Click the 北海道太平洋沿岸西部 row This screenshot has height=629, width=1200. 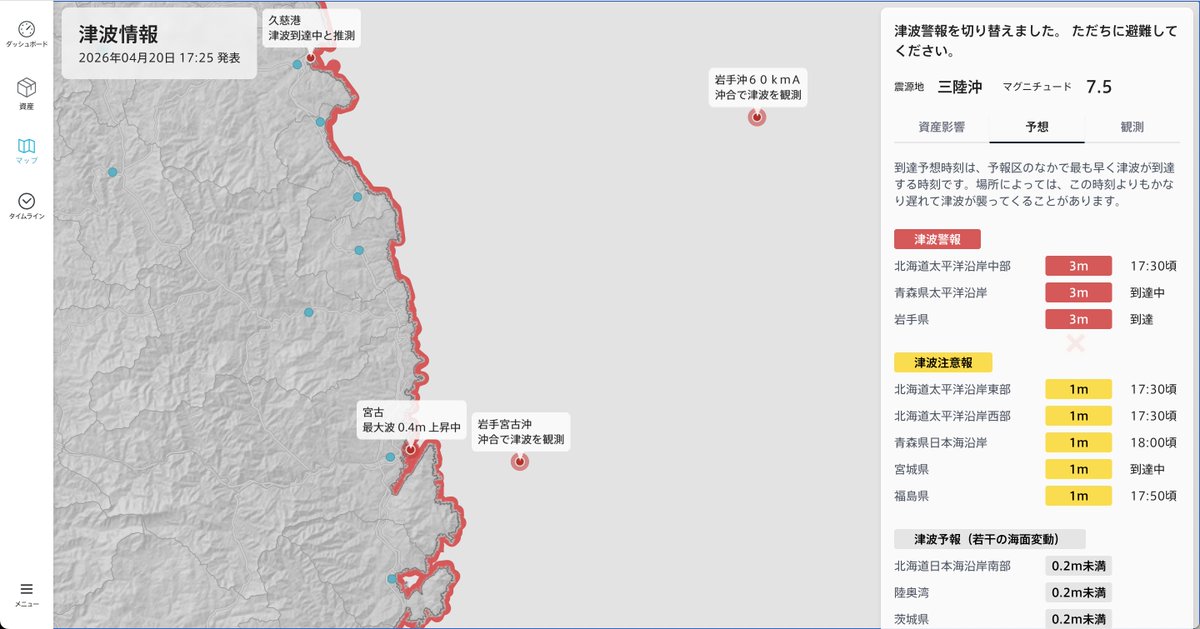click(x=1037, y=416)
